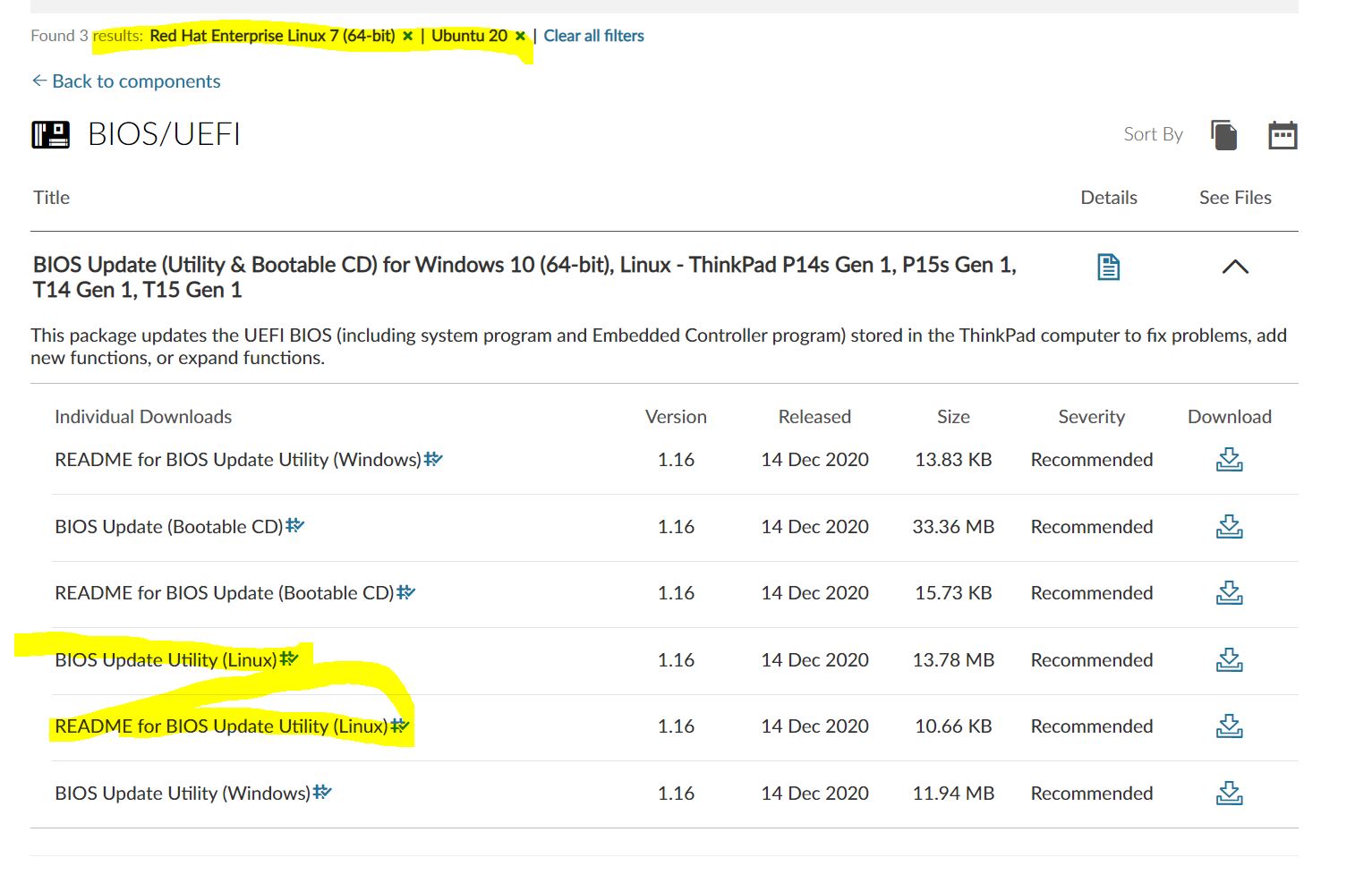
Task: Click the Released column header
Action: [x=814, y=417]
